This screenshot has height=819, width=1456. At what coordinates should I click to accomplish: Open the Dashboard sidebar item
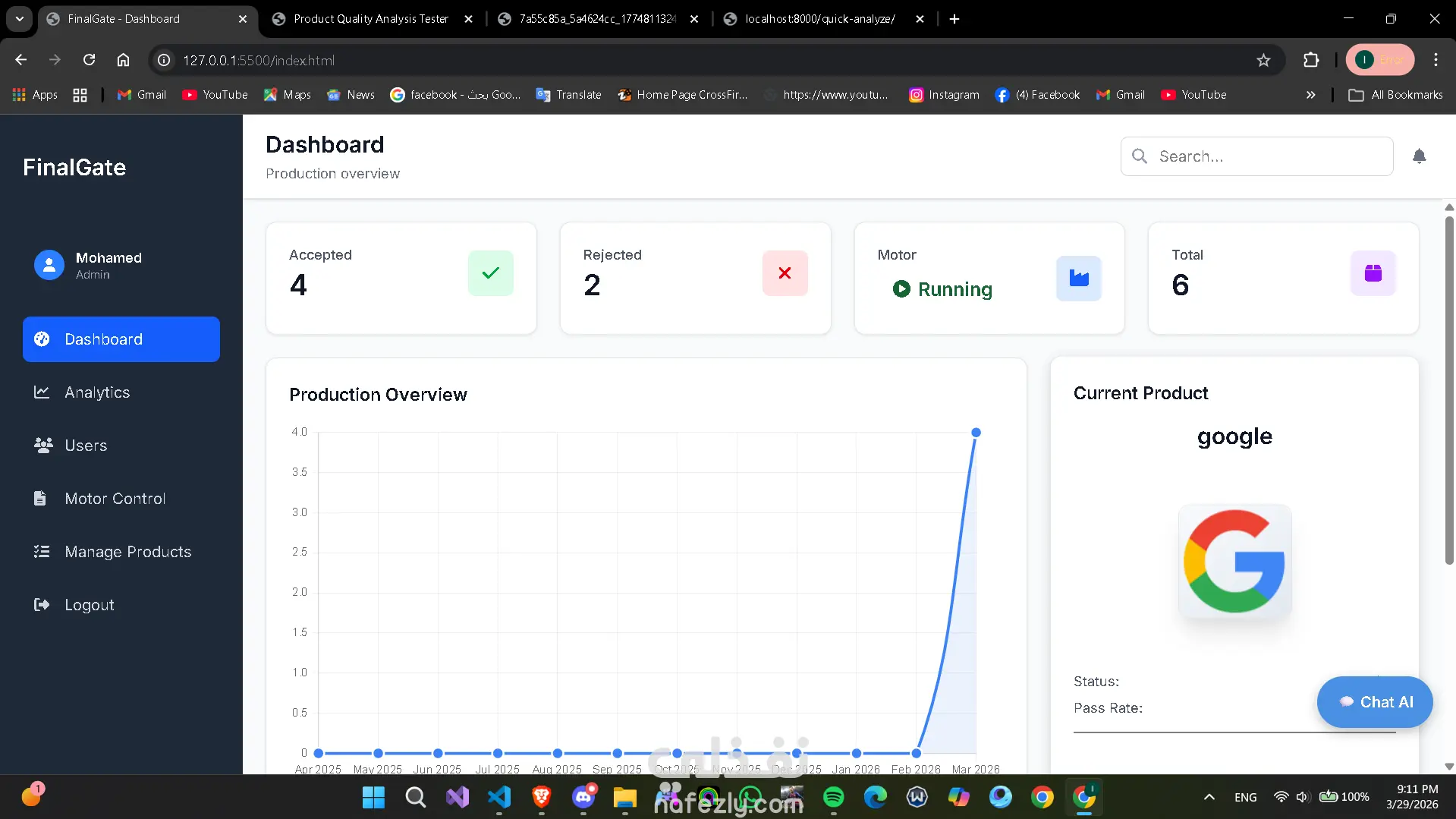coord(121,339)
